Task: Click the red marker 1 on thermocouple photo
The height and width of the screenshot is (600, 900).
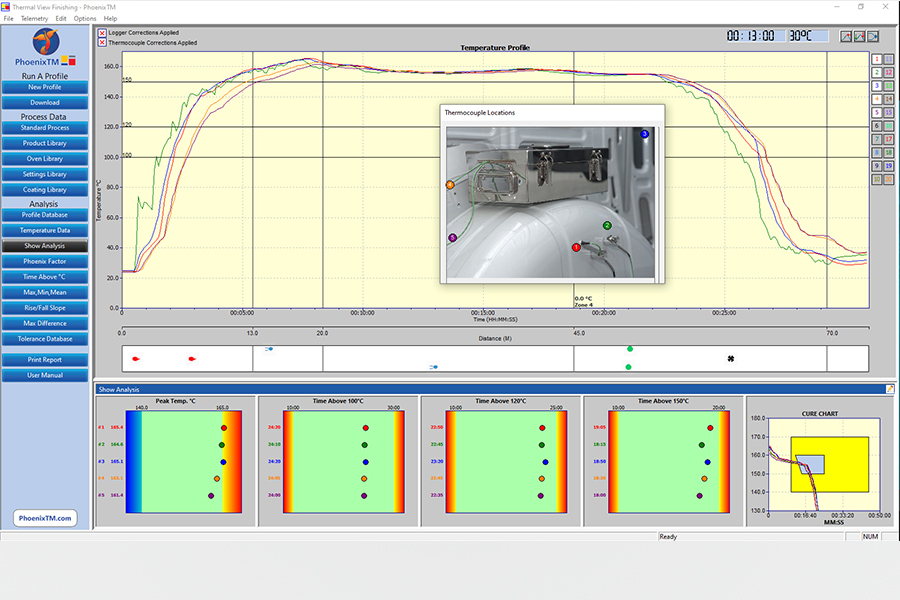Action: 576,247
